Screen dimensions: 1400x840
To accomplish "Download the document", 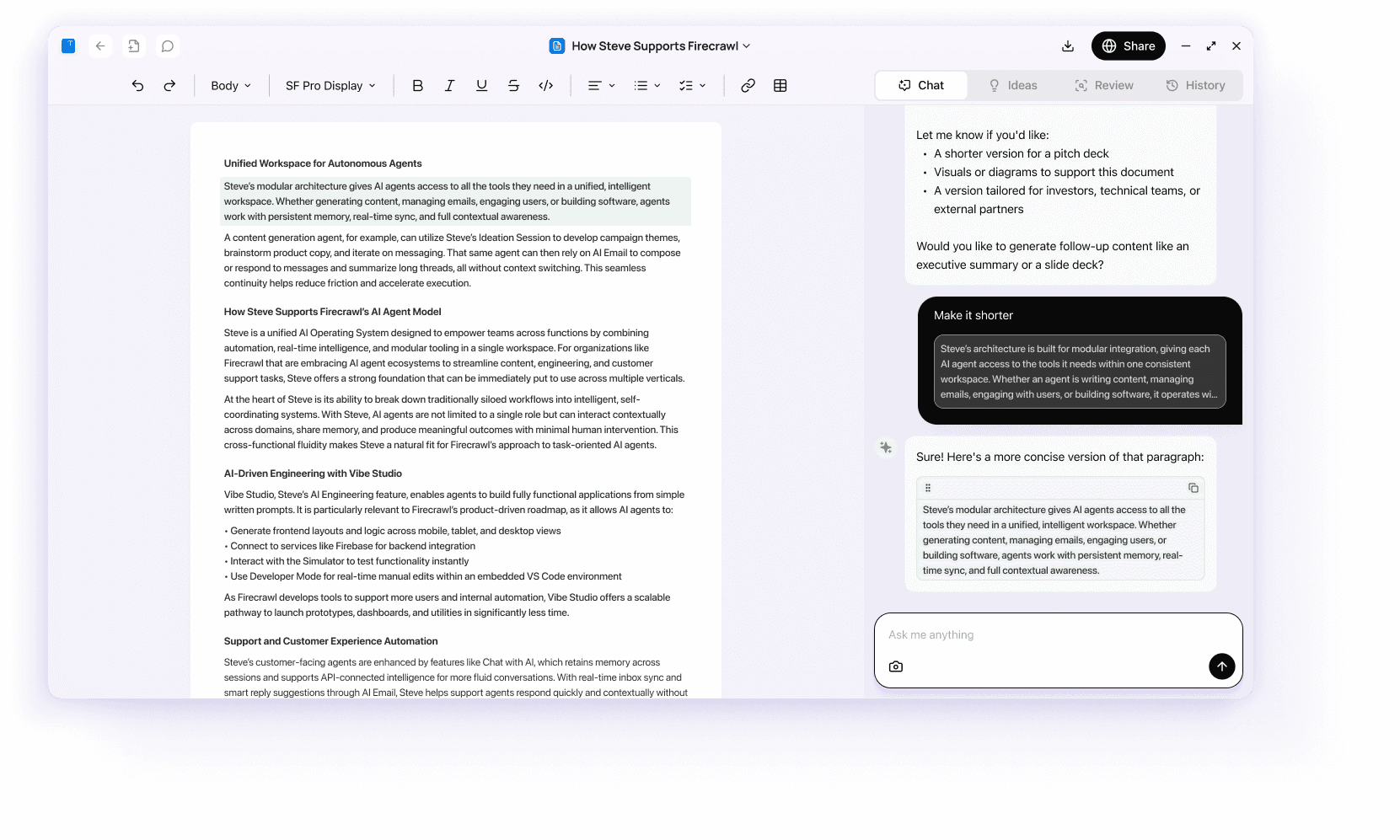I will pyautogui.click(x=1068, y=46).
